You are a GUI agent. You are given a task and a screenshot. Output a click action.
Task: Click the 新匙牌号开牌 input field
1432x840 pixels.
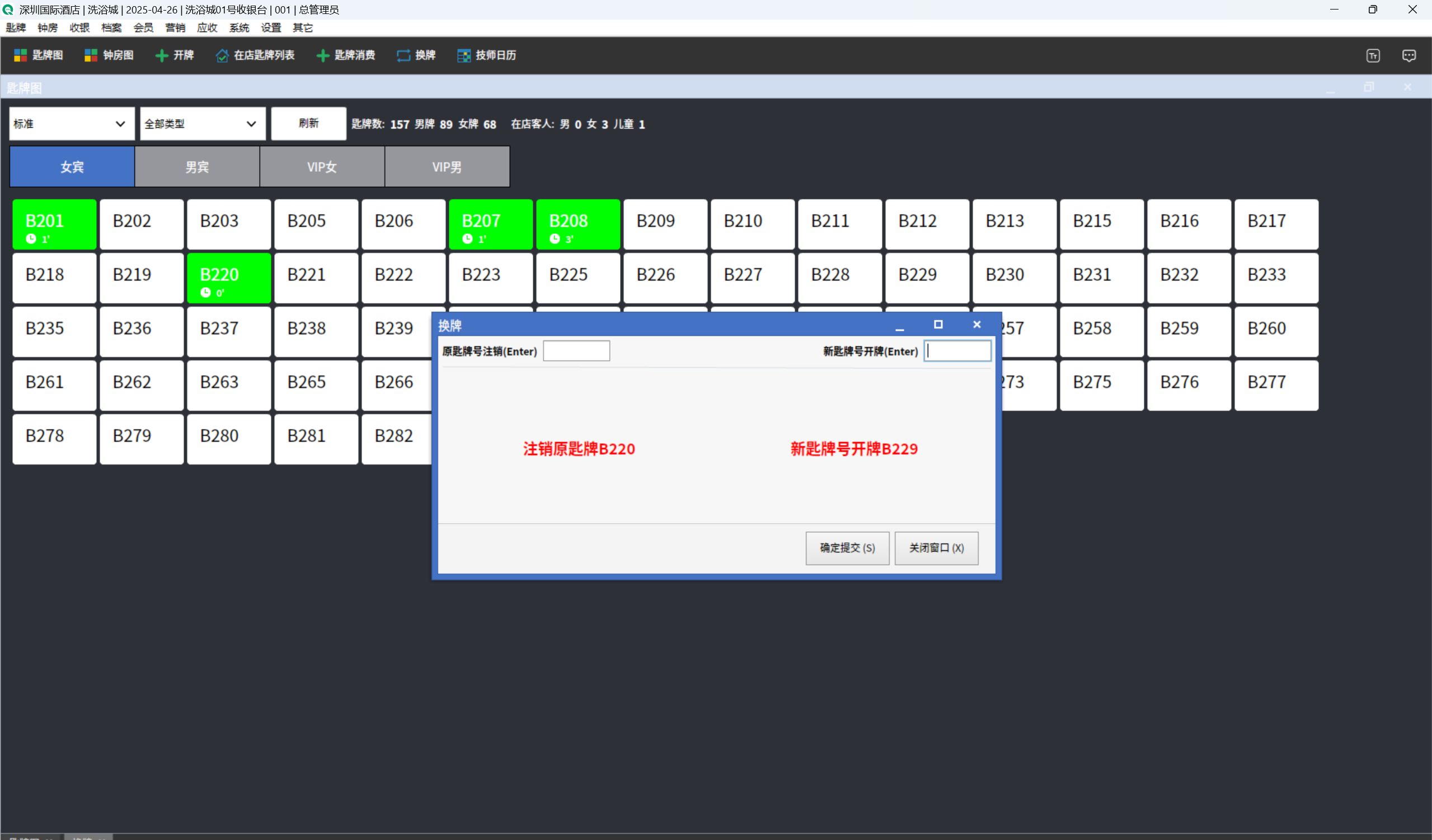(x=957, y=351)
